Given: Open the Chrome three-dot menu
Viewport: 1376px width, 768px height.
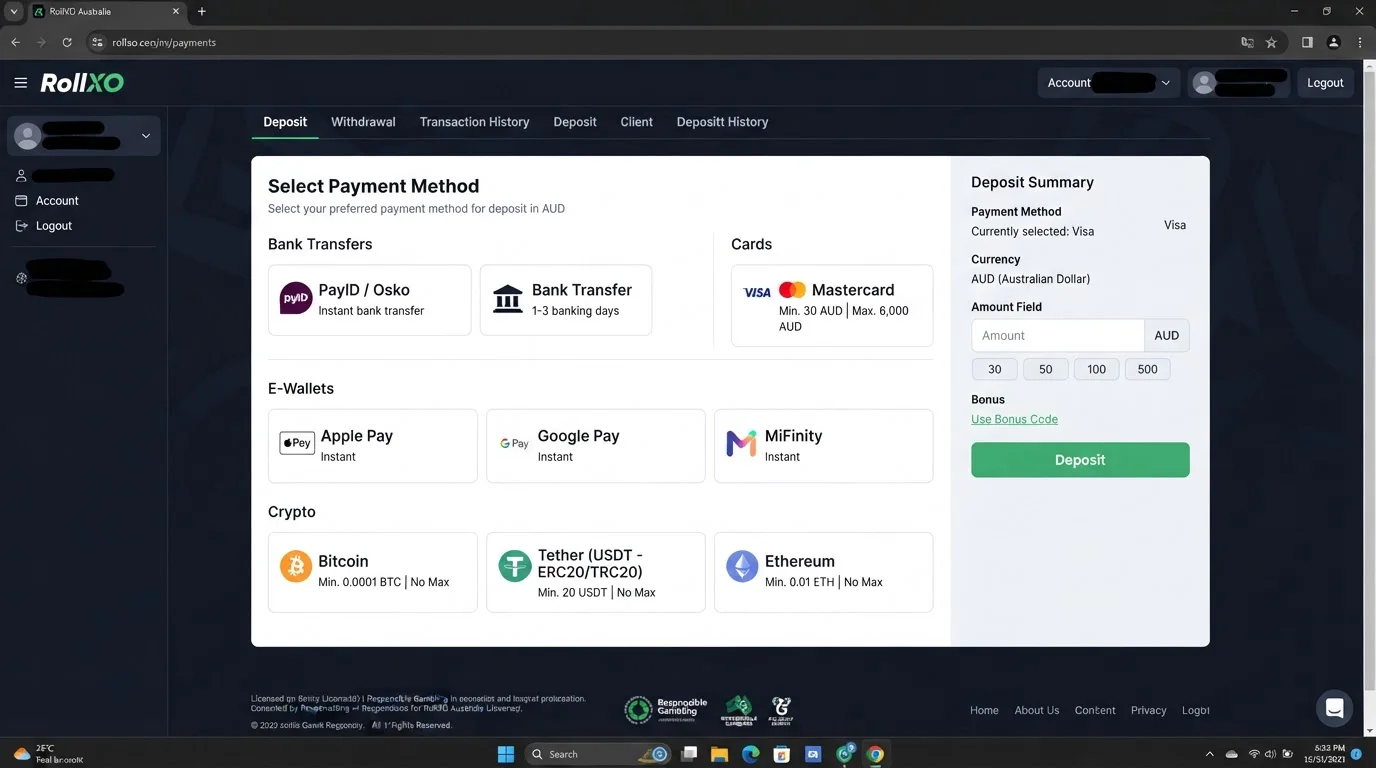Looking at the screenshot, I should point(1360,42).
